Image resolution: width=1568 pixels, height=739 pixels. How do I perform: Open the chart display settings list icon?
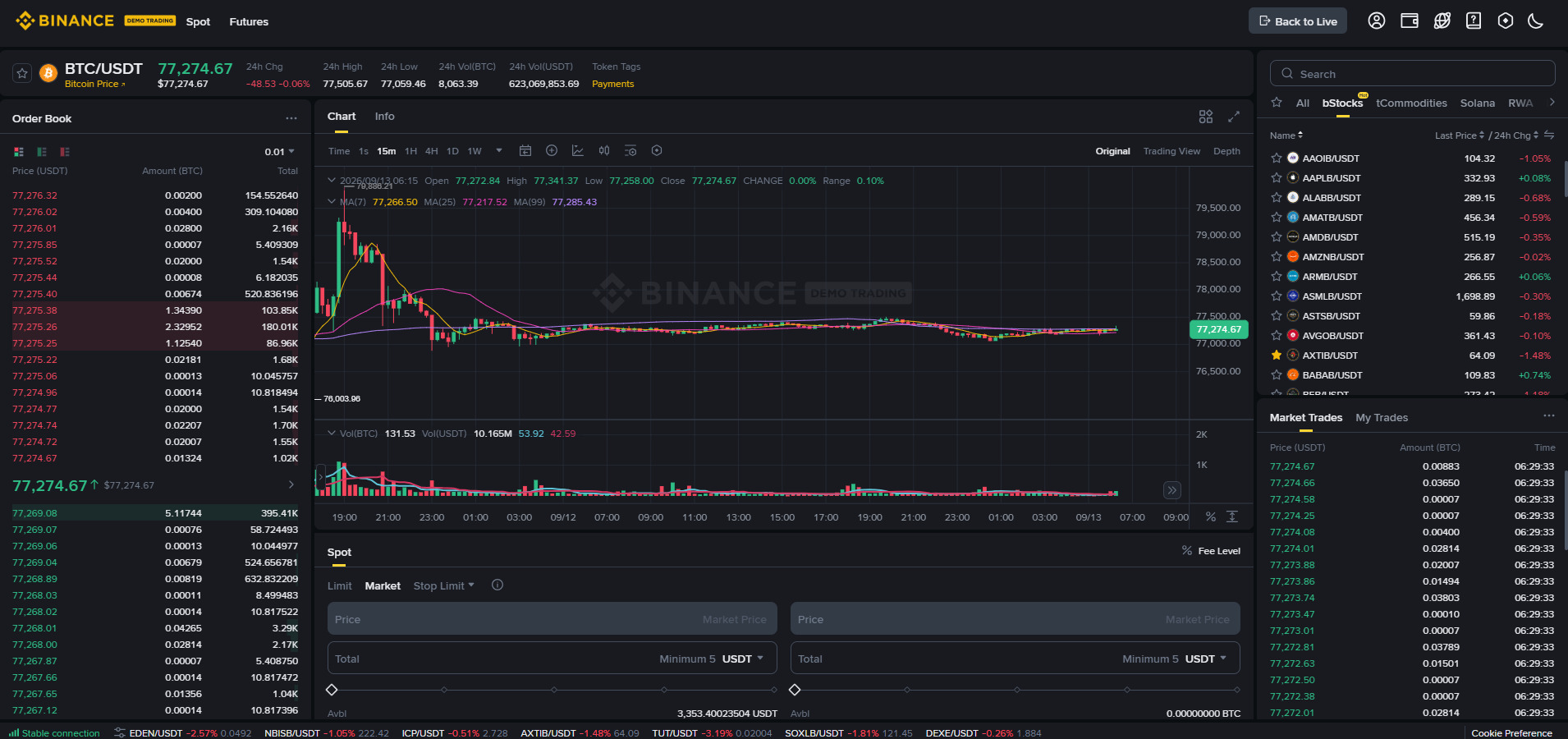[630, 151]
